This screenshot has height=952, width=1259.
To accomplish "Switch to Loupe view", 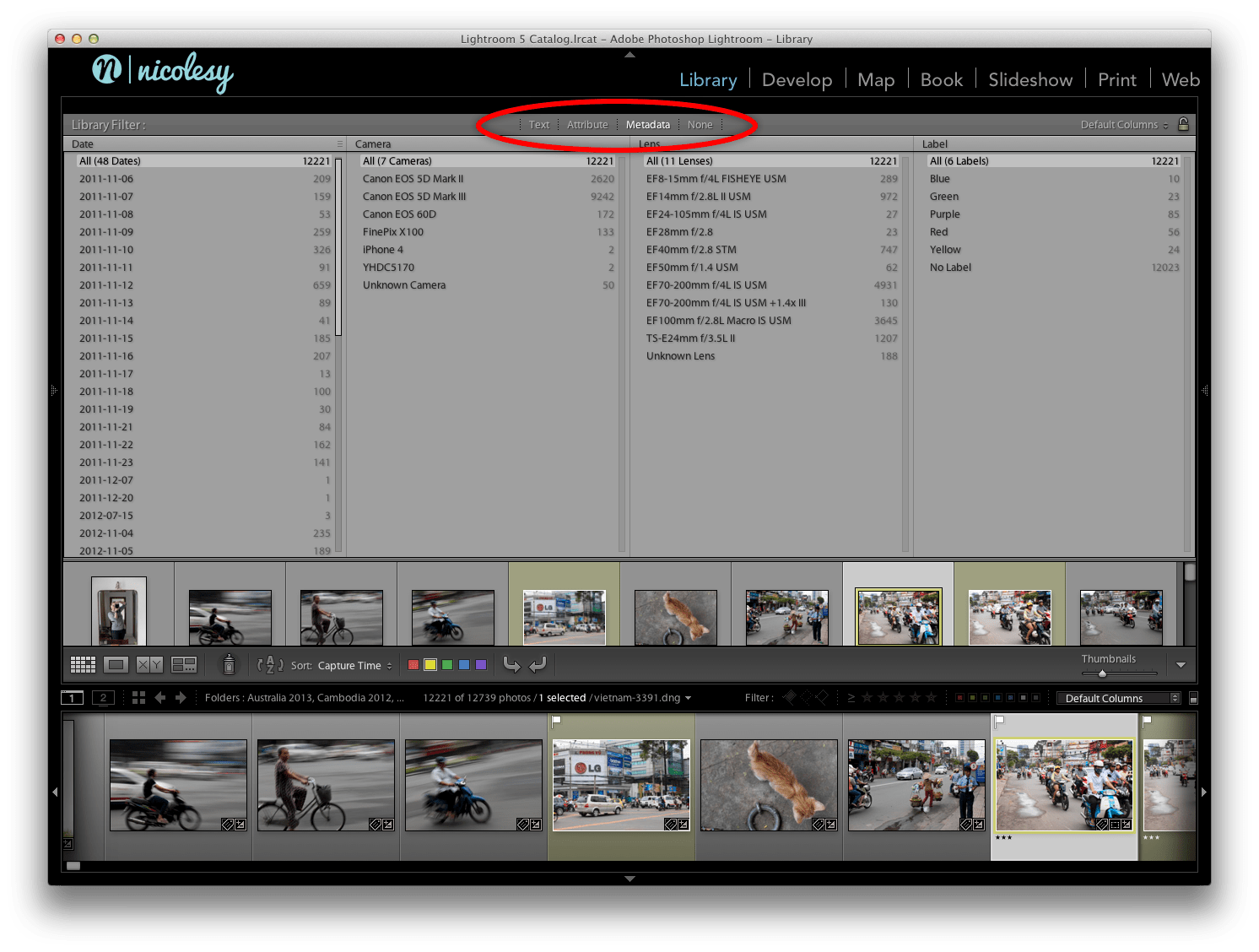I will pos(116,665).
